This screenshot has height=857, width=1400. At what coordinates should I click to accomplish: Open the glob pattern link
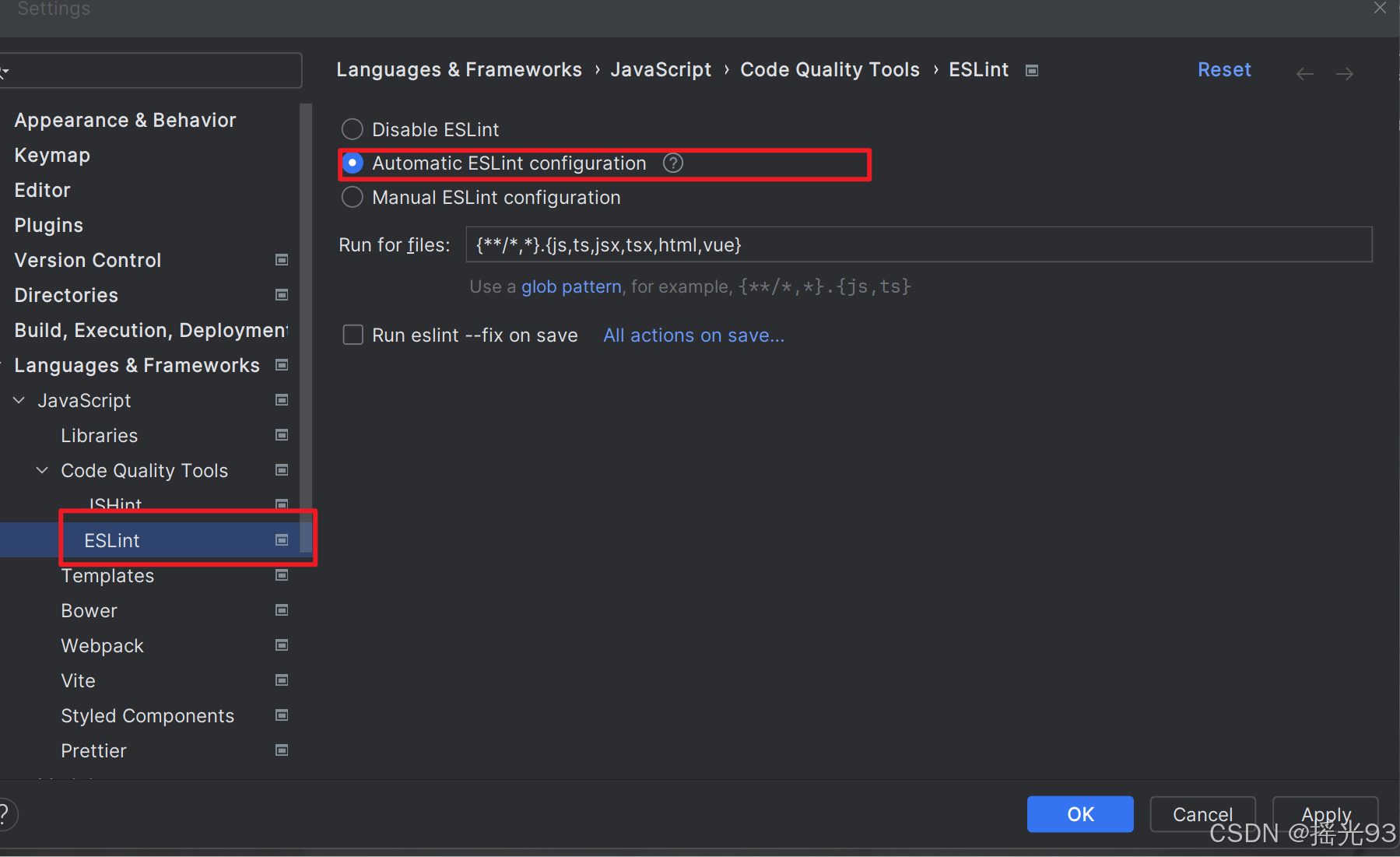coord(571,287)
